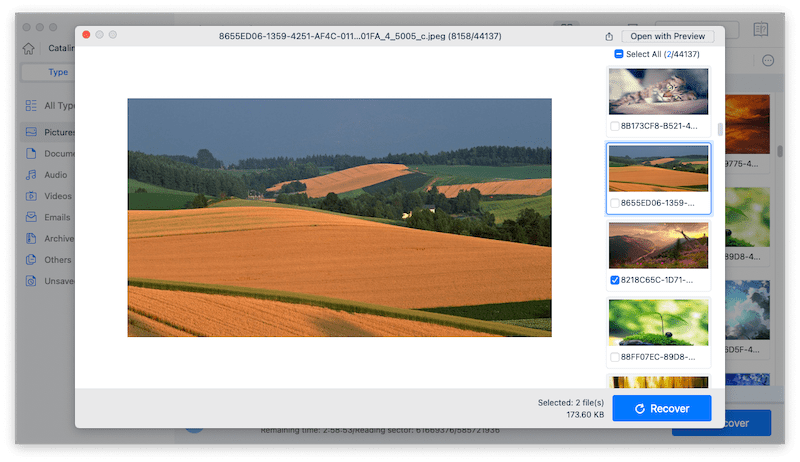
Task: Select the green moss sprout thumbnail
Action: click(x=658, y=322)
